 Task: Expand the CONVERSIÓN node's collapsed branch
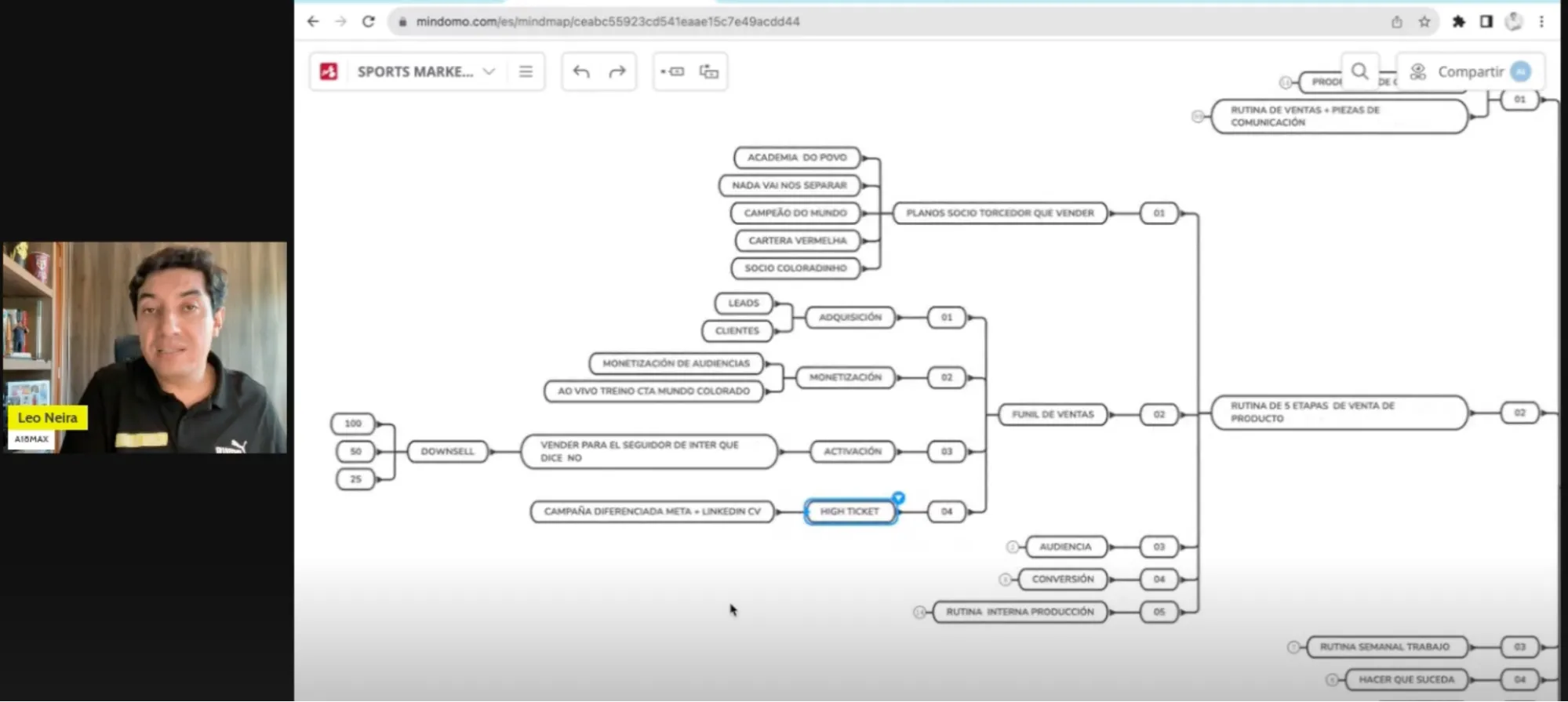[1005, 580]
